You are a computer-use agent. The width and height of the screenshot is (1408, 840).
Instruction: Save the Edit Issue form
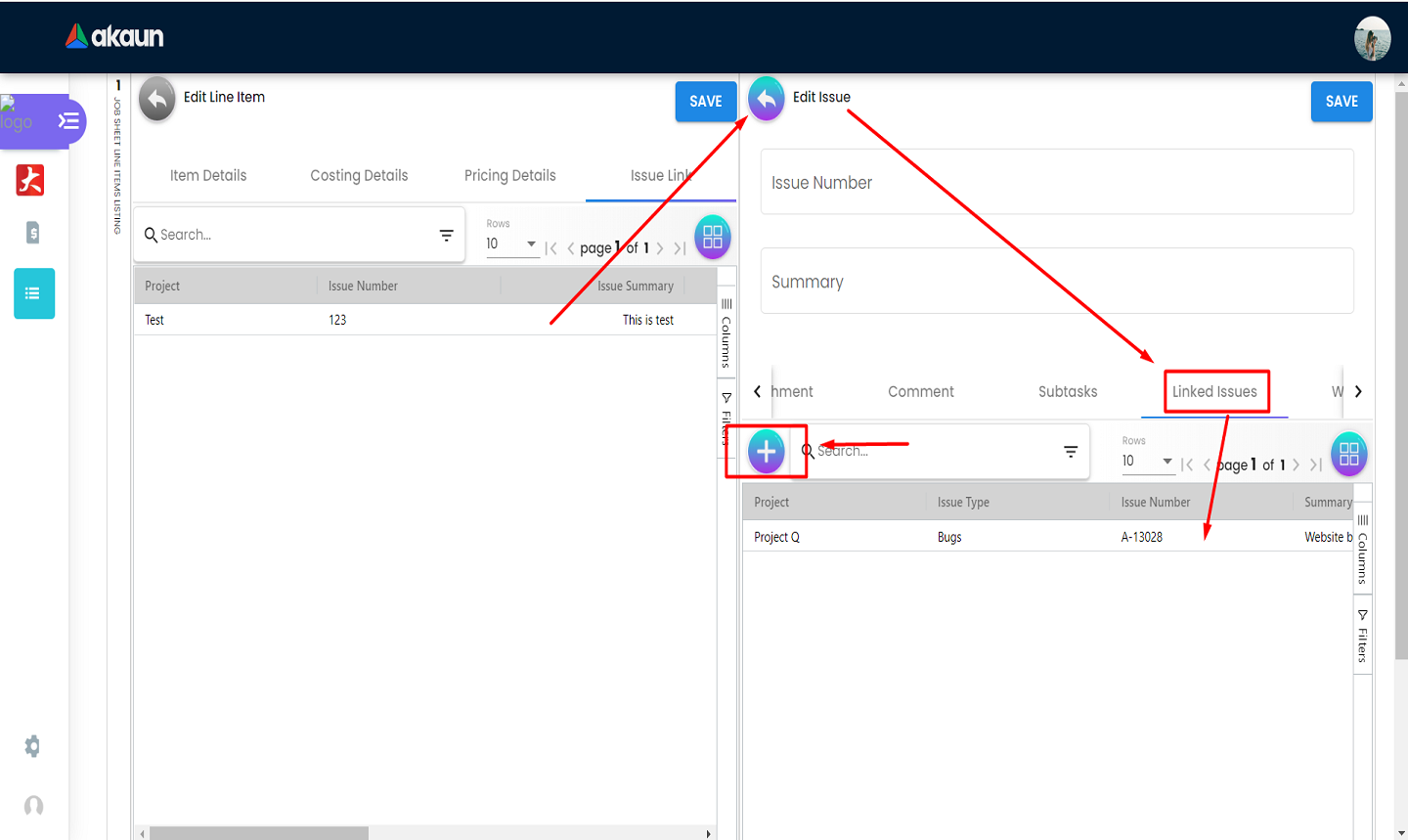point(1342,102)
